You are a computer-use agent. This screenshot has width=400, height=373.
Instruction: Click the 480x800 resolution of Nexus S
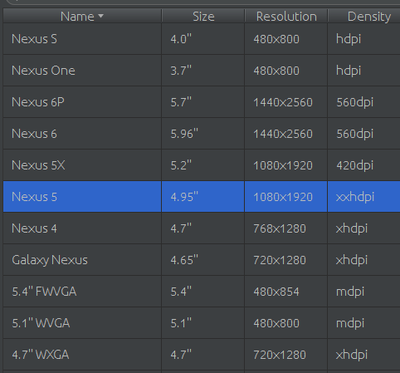(286, 39)
